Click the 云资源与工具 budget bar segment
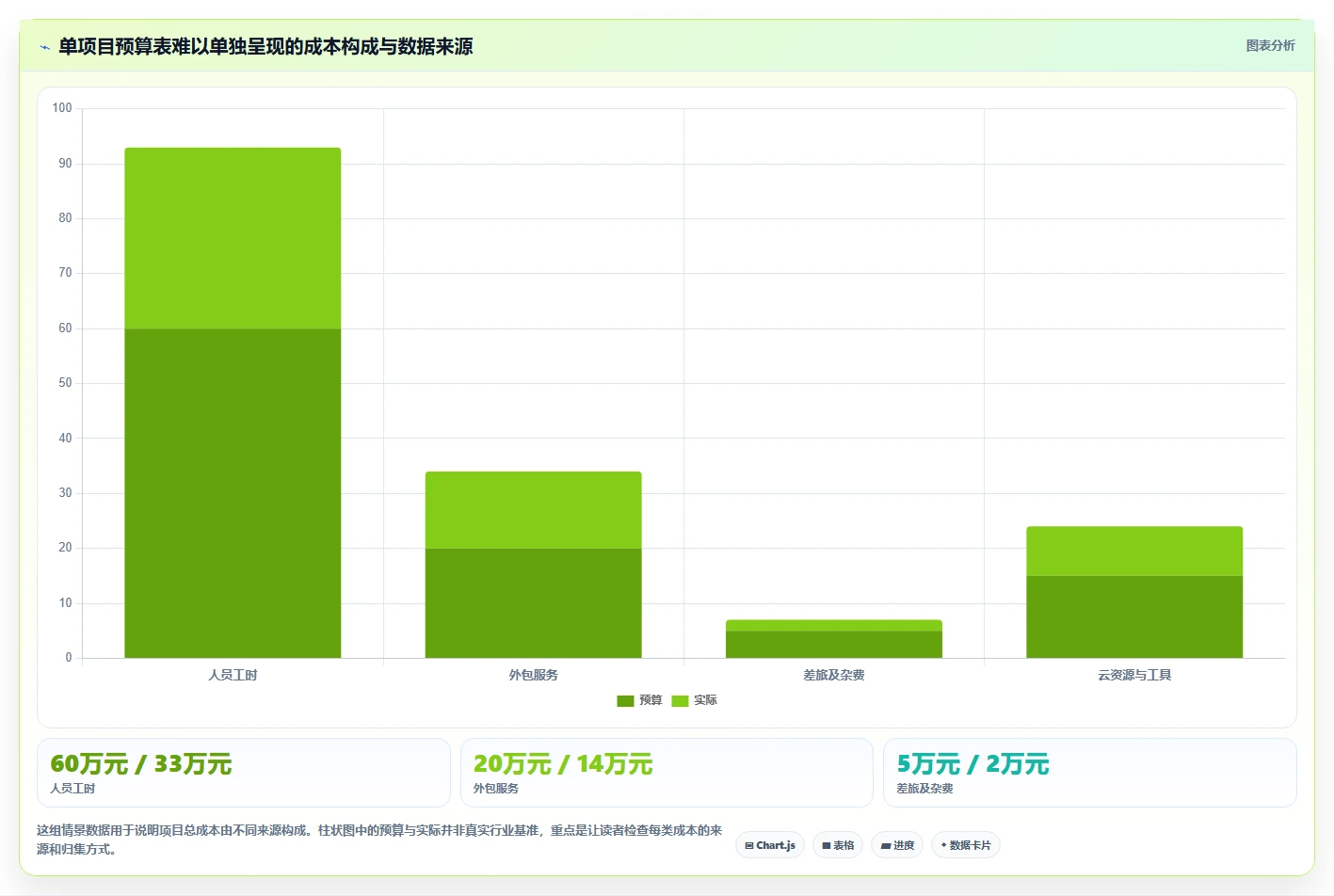Viewport: 1334px width, 896px height. click(1134, 616)
